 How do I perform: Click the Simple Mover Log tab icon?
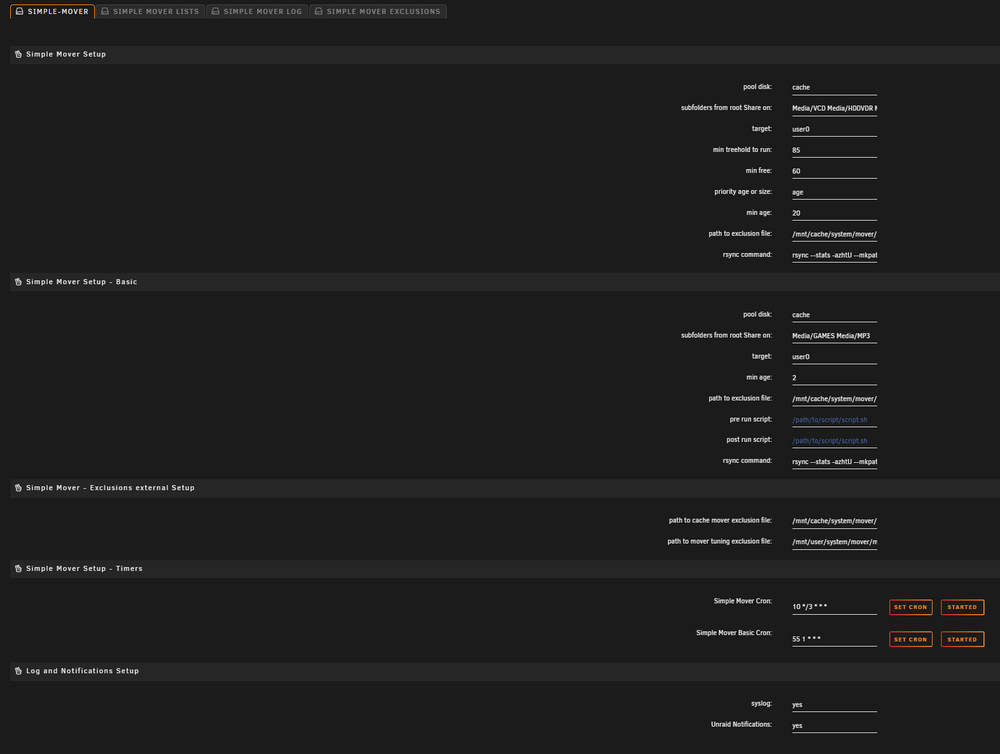pos(216,11)
